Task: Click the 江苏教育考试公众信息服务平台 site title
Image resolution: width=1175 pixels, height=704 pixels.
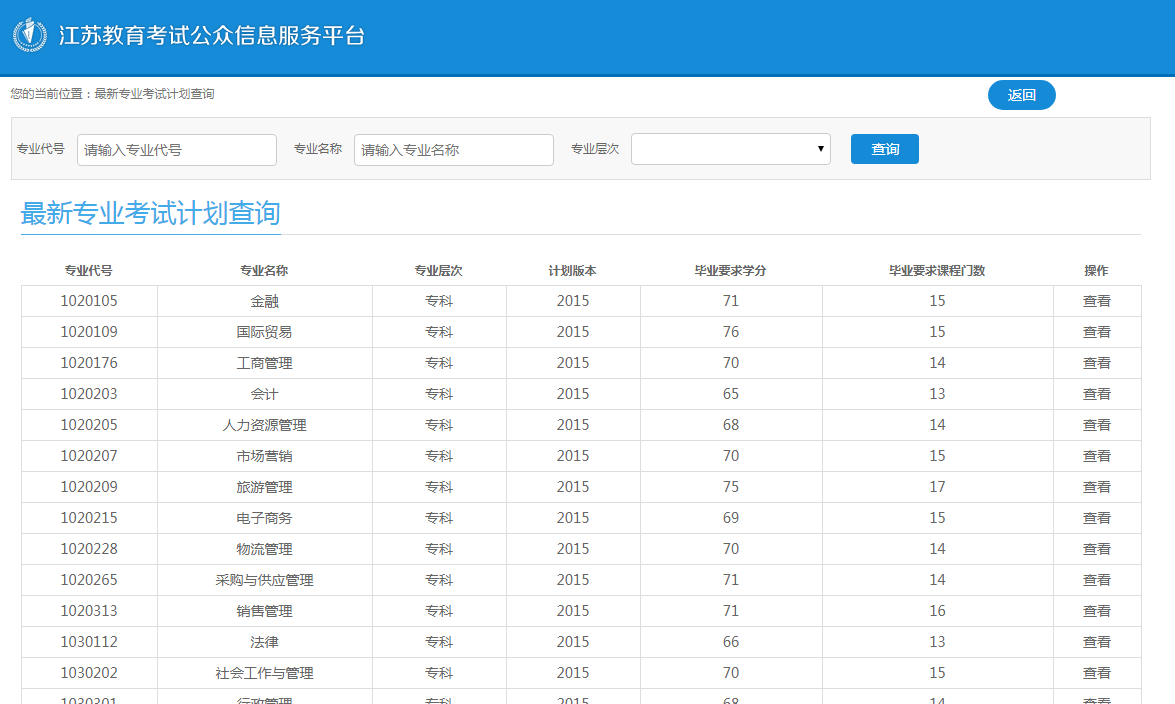Action: pyautogui.click(x=212, y=35)
